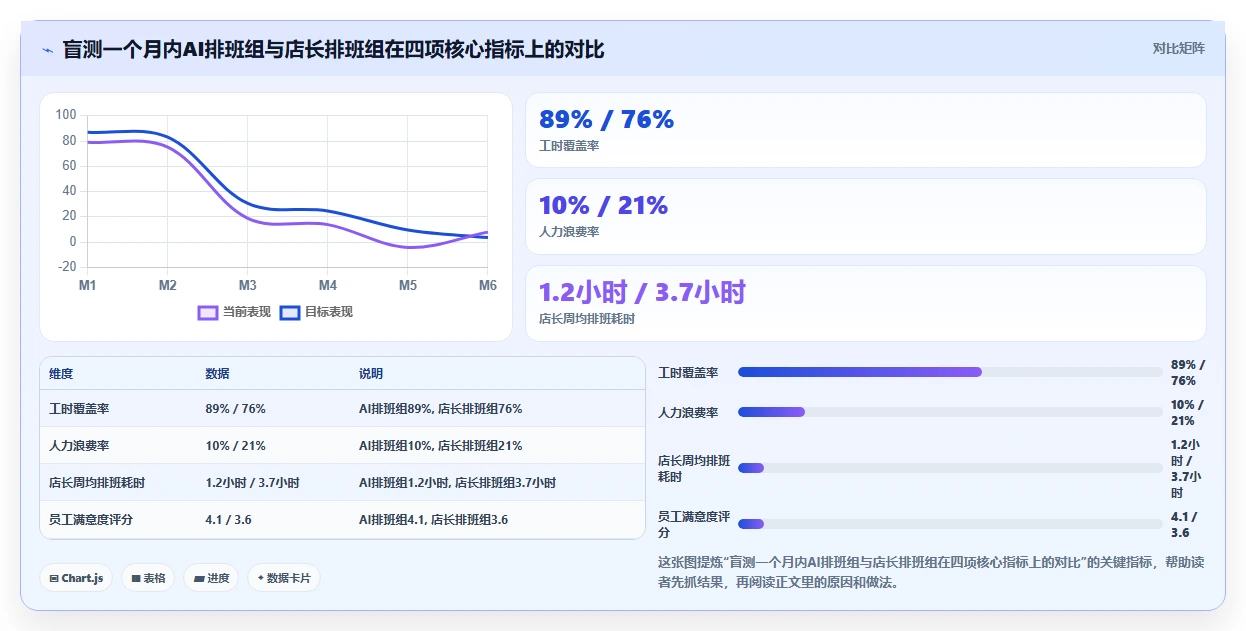Click the 店长周均排班耗时 card caption

(587, 319)
